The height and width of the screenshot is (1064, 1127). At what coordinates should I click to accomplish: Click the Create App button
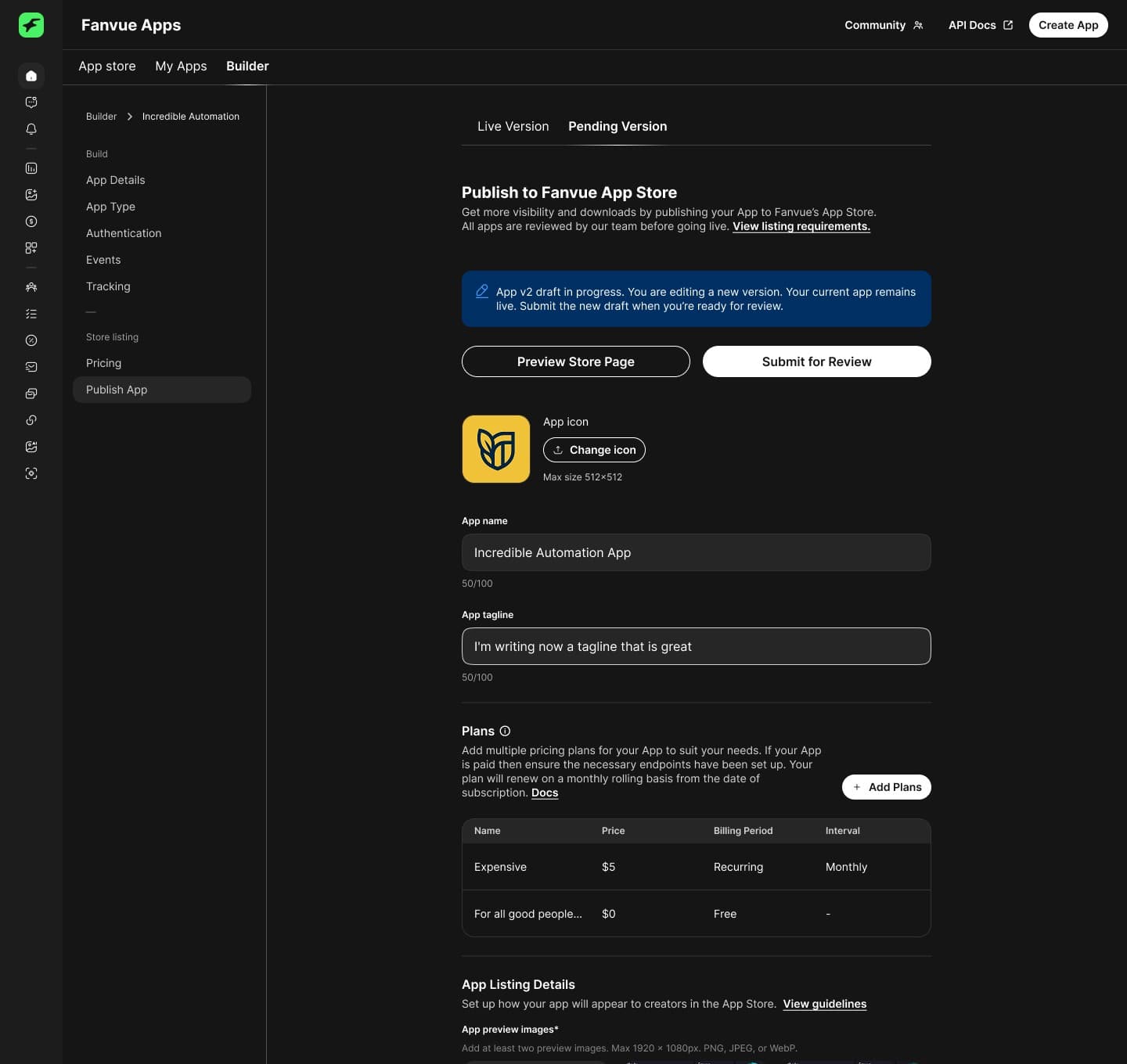click(1068, 25)
